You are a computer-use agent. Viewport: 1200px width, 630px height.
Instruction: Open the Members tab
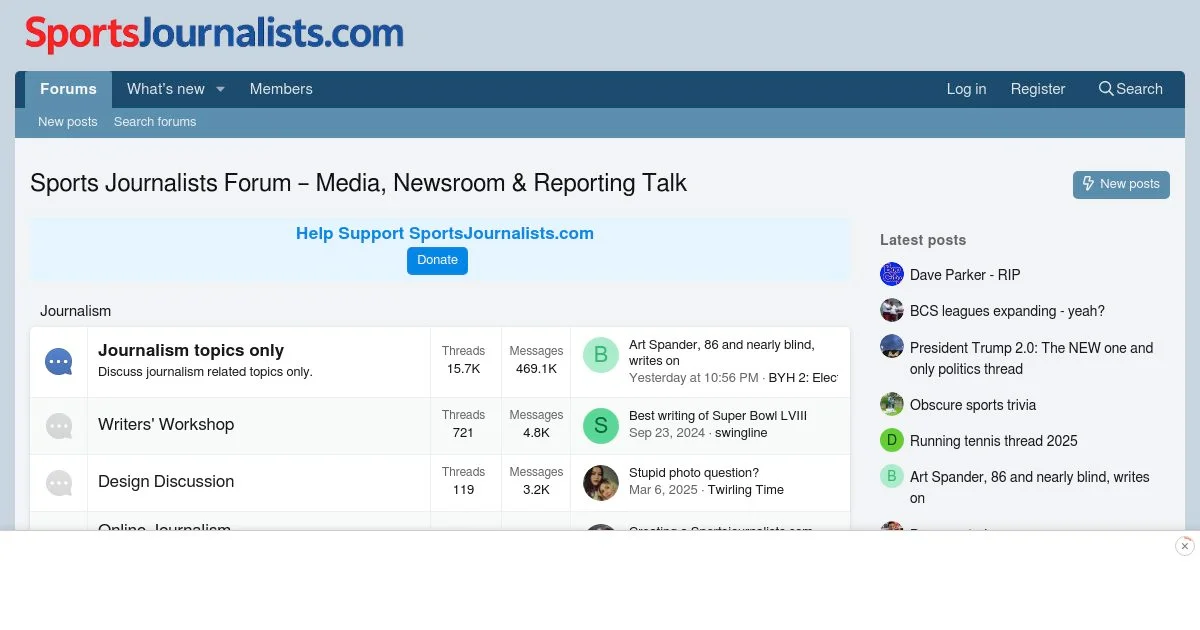tap(281, 89)
